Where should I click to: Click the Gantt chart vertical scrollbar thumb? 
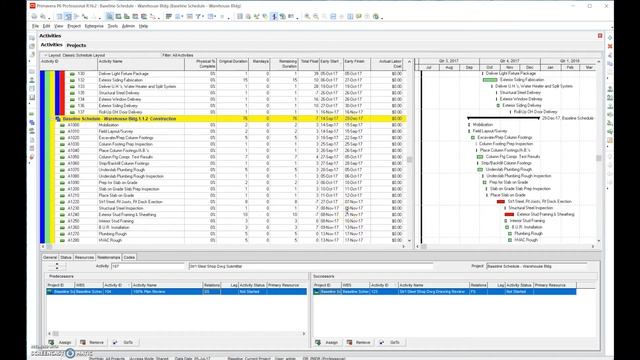coord(599,158)
